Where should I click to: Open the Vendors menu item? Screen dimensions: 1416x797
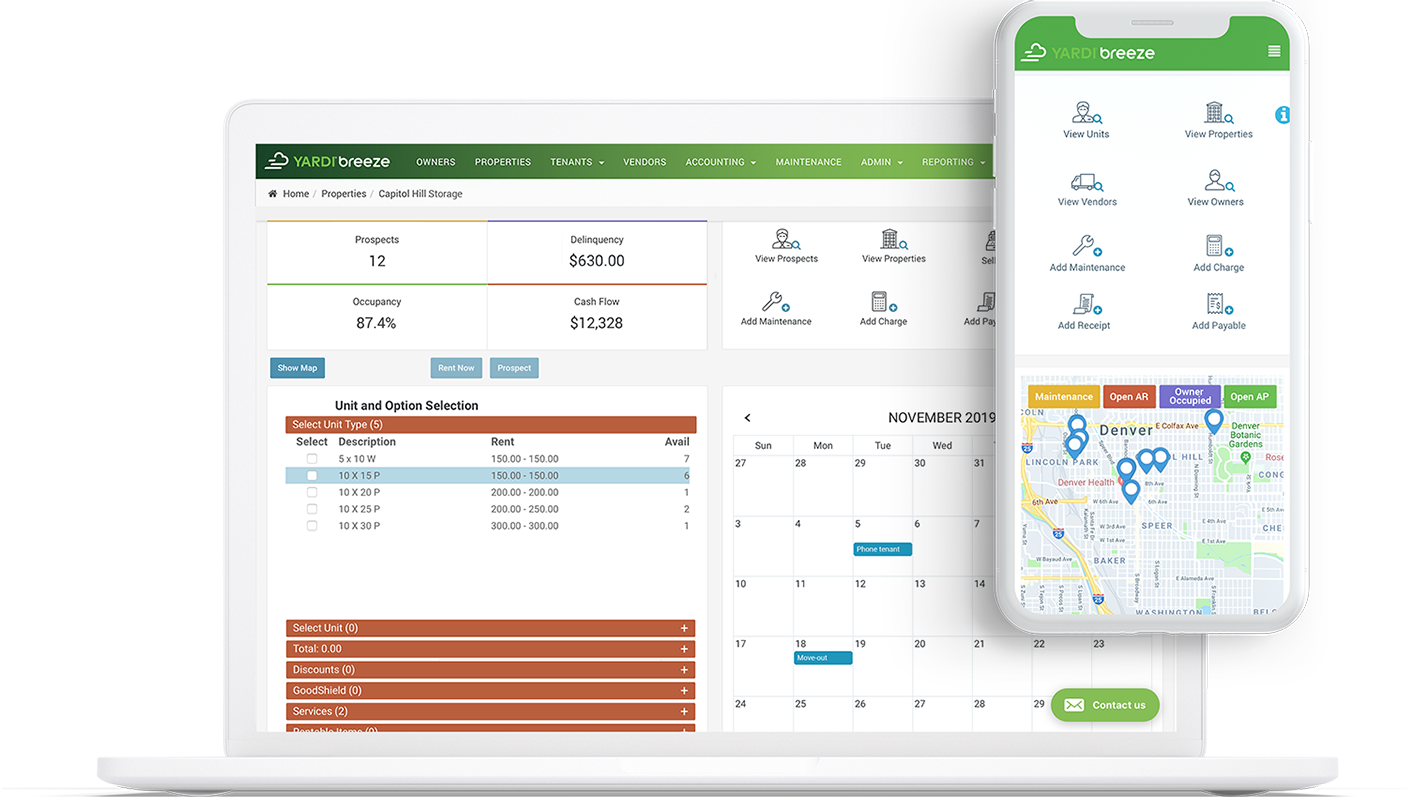(x=644, y=162)
